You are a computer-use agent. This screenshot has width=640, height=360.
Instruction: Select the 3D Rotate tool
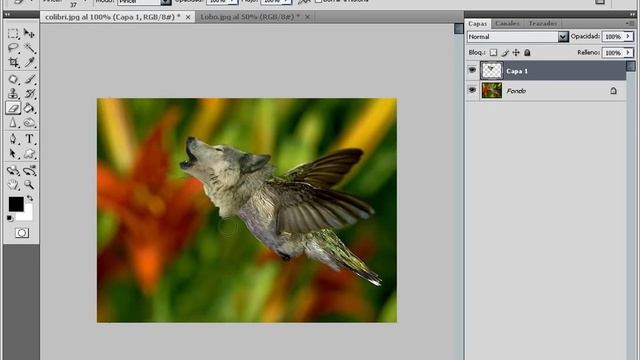point(13,171)
